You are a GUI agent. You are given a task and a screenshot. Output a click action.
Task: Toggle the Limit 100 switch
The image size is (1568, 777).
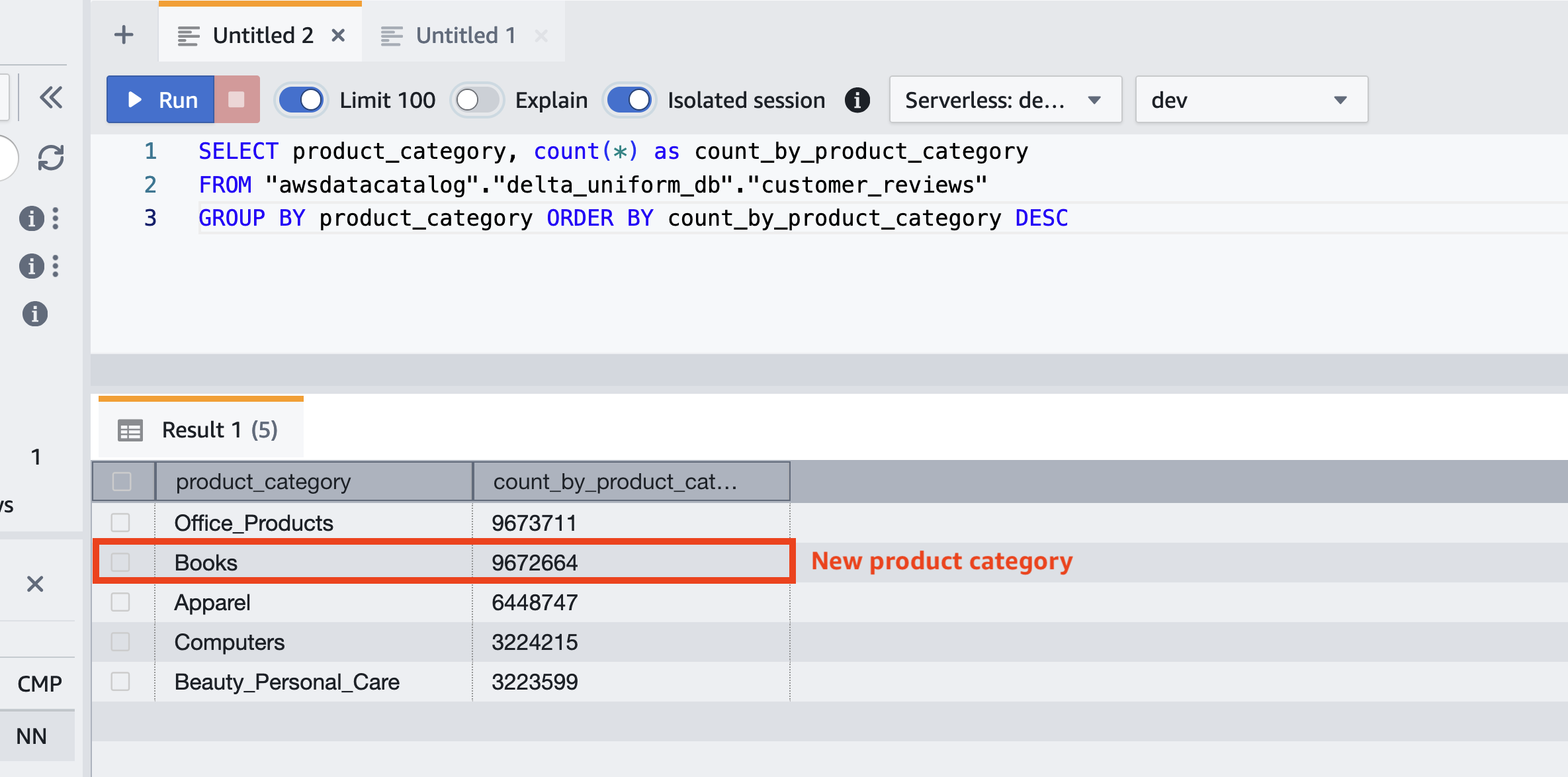[301, 100]
